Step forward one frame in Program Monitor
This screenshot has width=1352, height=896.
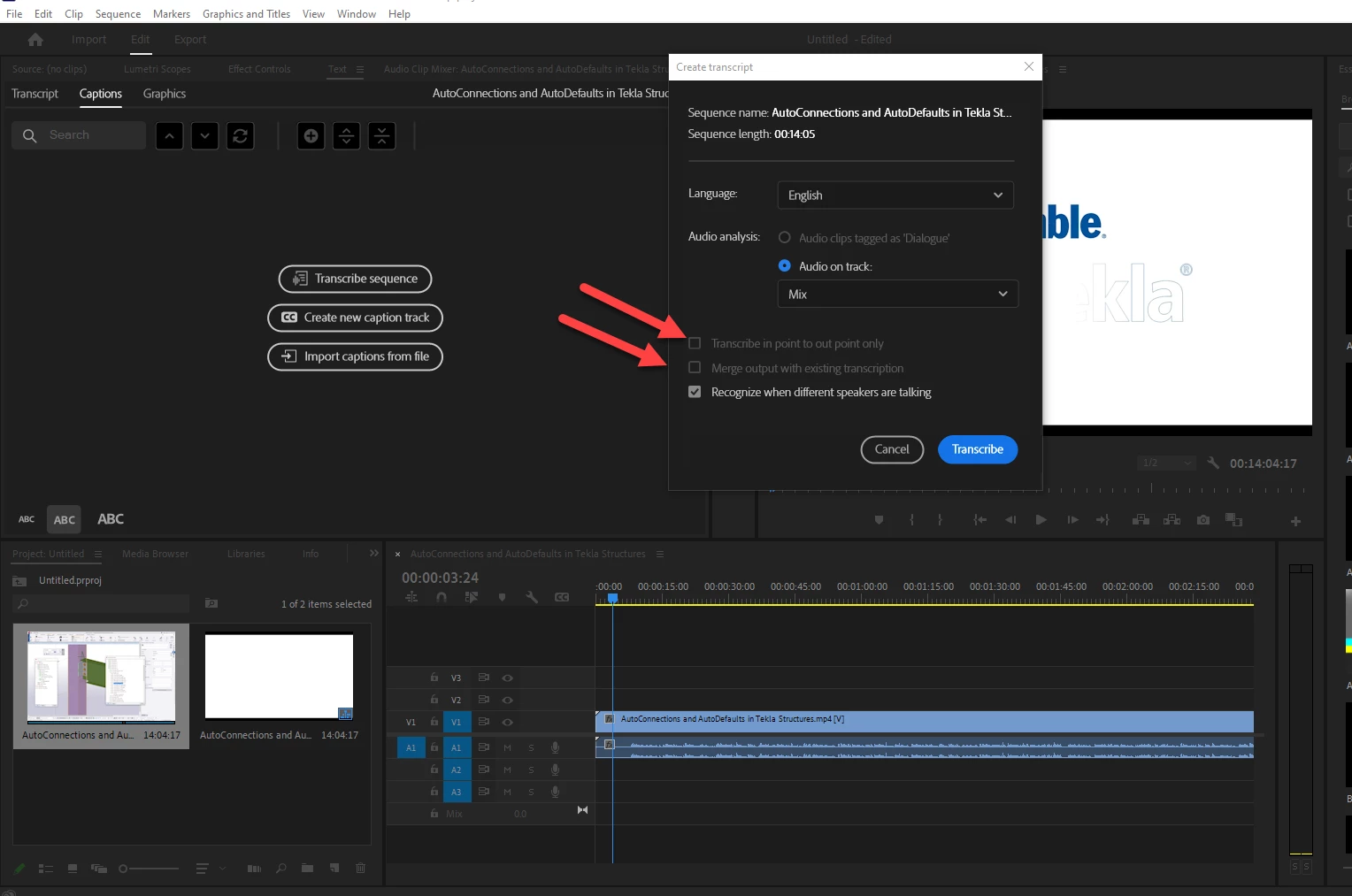click(x=1072, y=520)
